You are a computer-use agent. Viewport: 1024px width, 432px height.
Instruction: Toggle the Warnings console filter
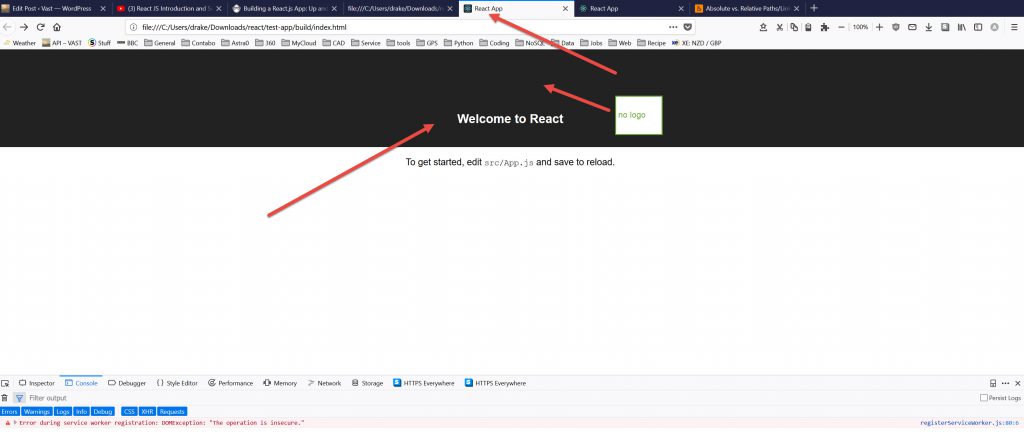coord(37,411)
